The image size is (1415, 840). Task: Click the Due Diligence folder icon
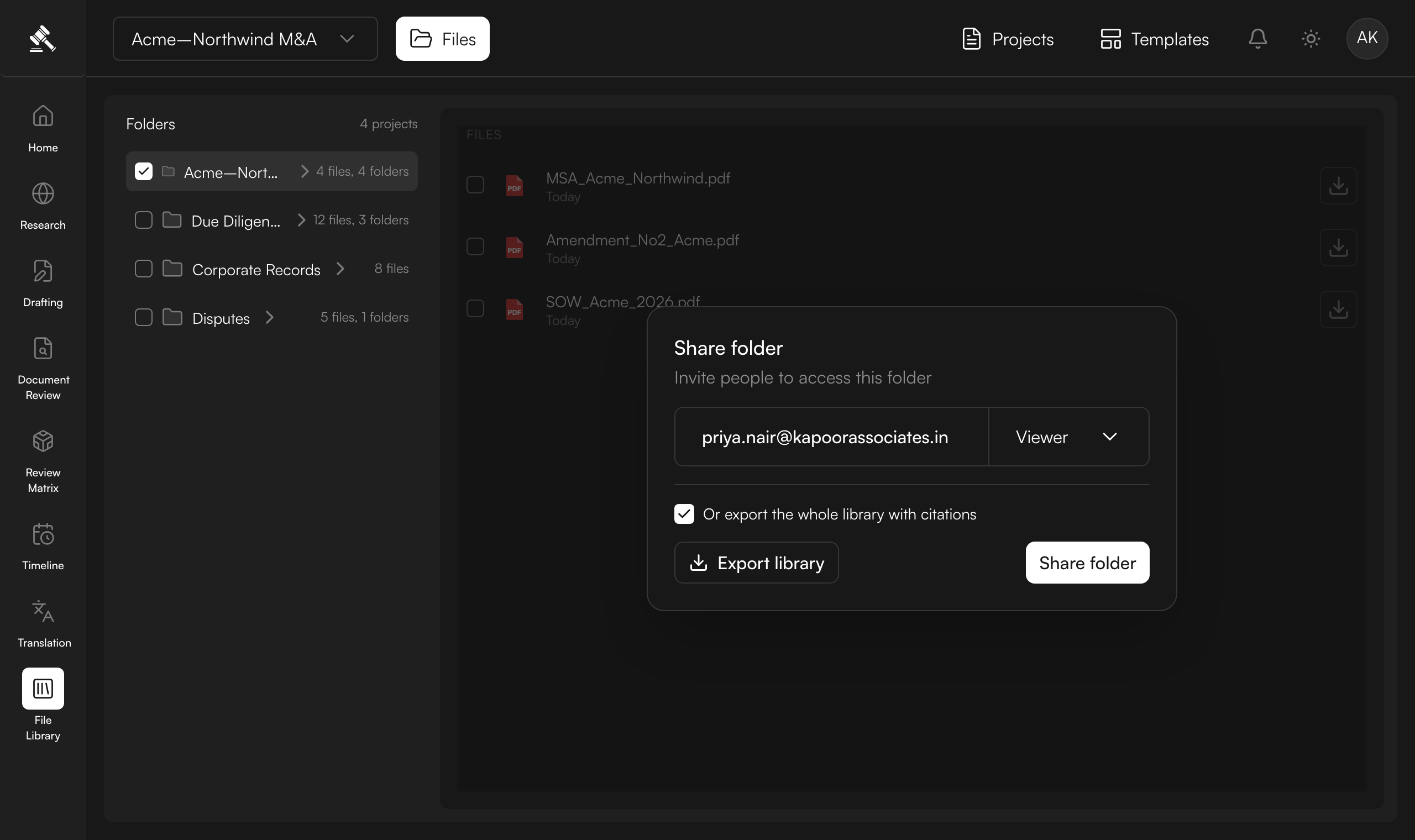[x=172, y=219]
